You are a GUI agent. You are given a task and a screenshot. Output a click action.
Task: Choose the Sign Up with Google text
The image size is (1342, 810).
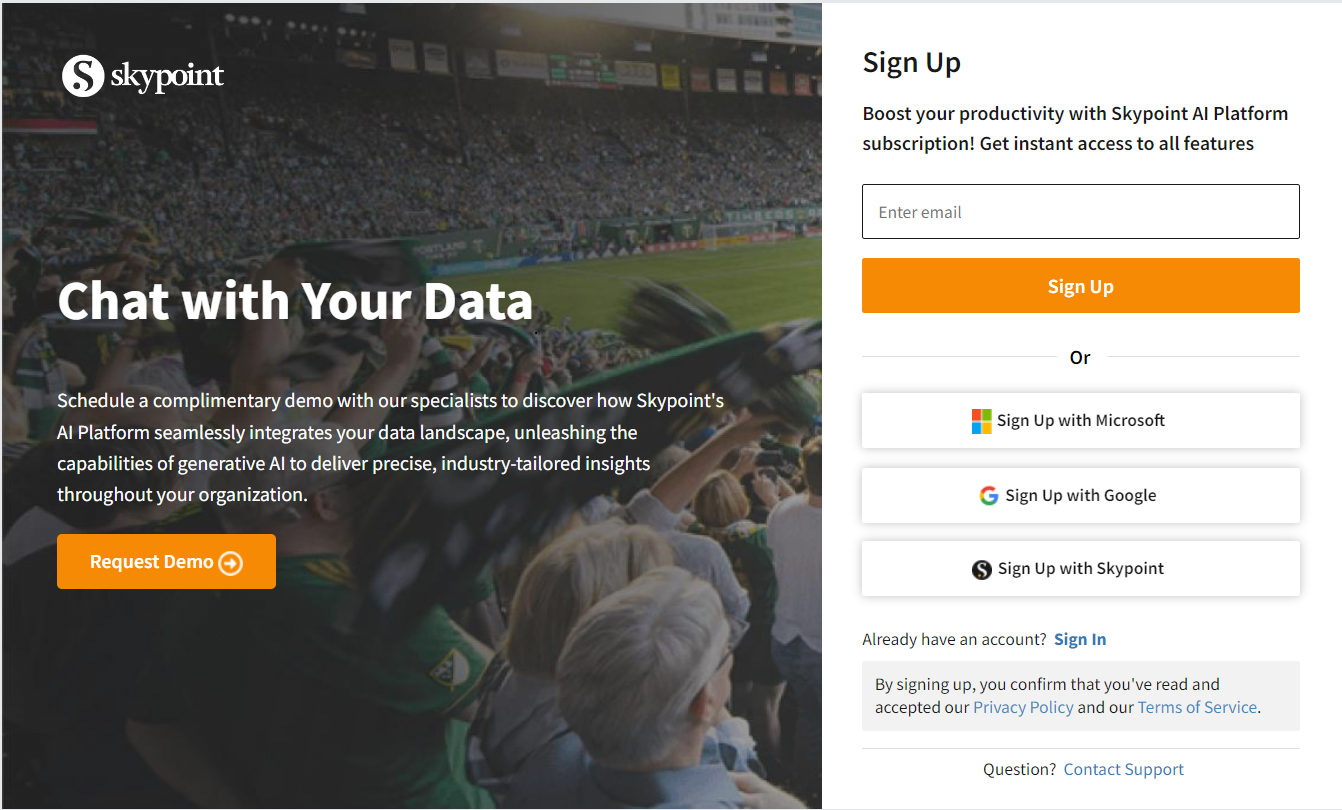click(x=1081, y=496)
